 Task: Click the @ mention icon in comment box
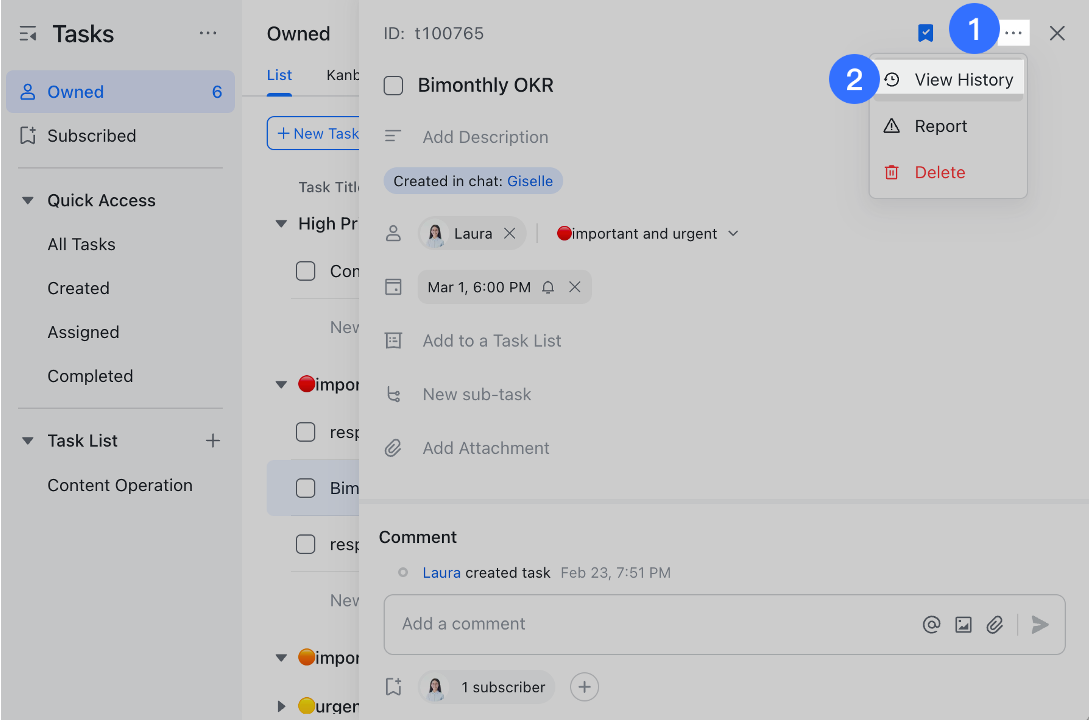(931, 623)
